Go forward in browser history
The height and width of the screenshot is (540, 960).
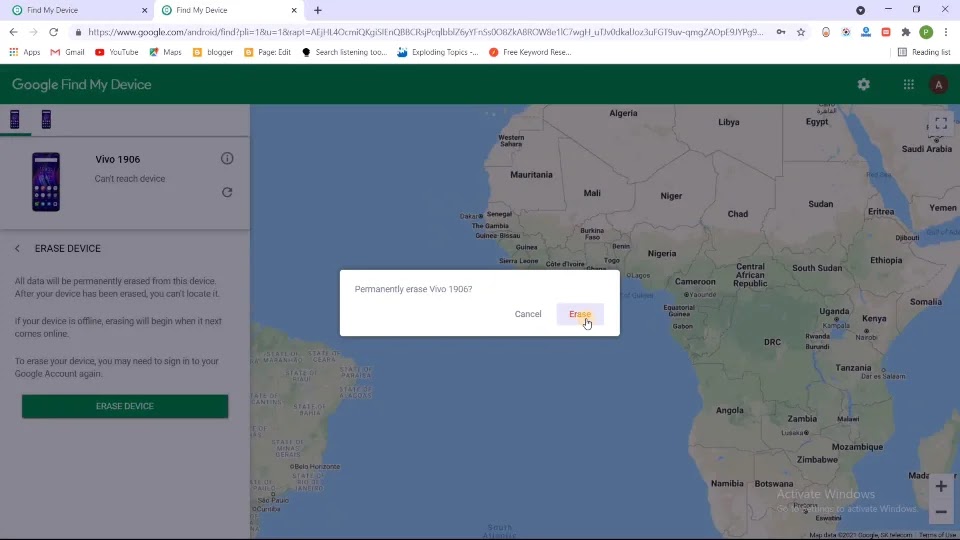34,32
